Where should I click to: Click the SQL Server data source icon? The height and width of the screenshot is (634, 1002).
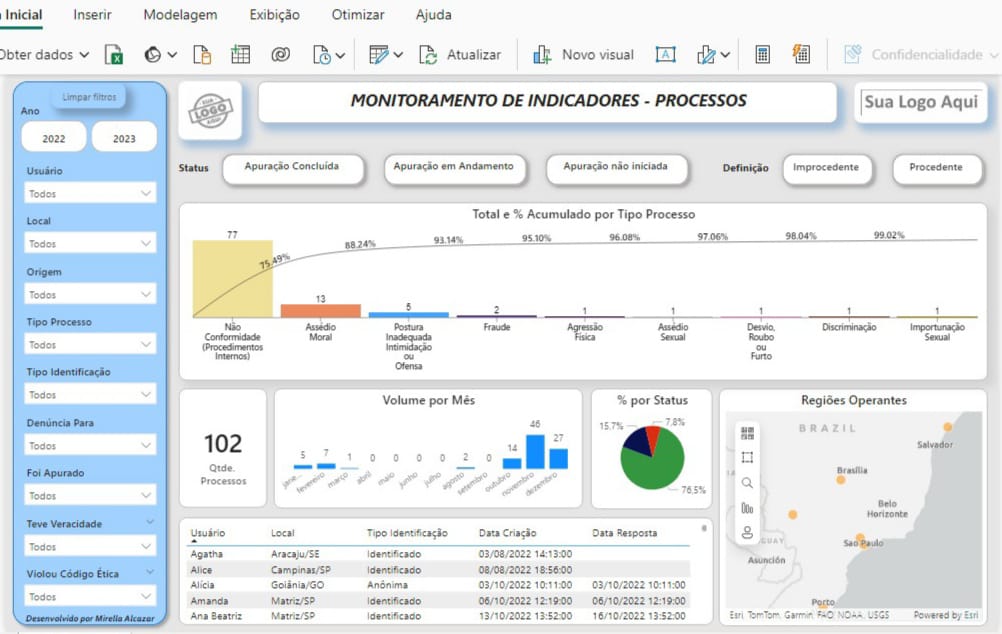[x=202, y=55]
